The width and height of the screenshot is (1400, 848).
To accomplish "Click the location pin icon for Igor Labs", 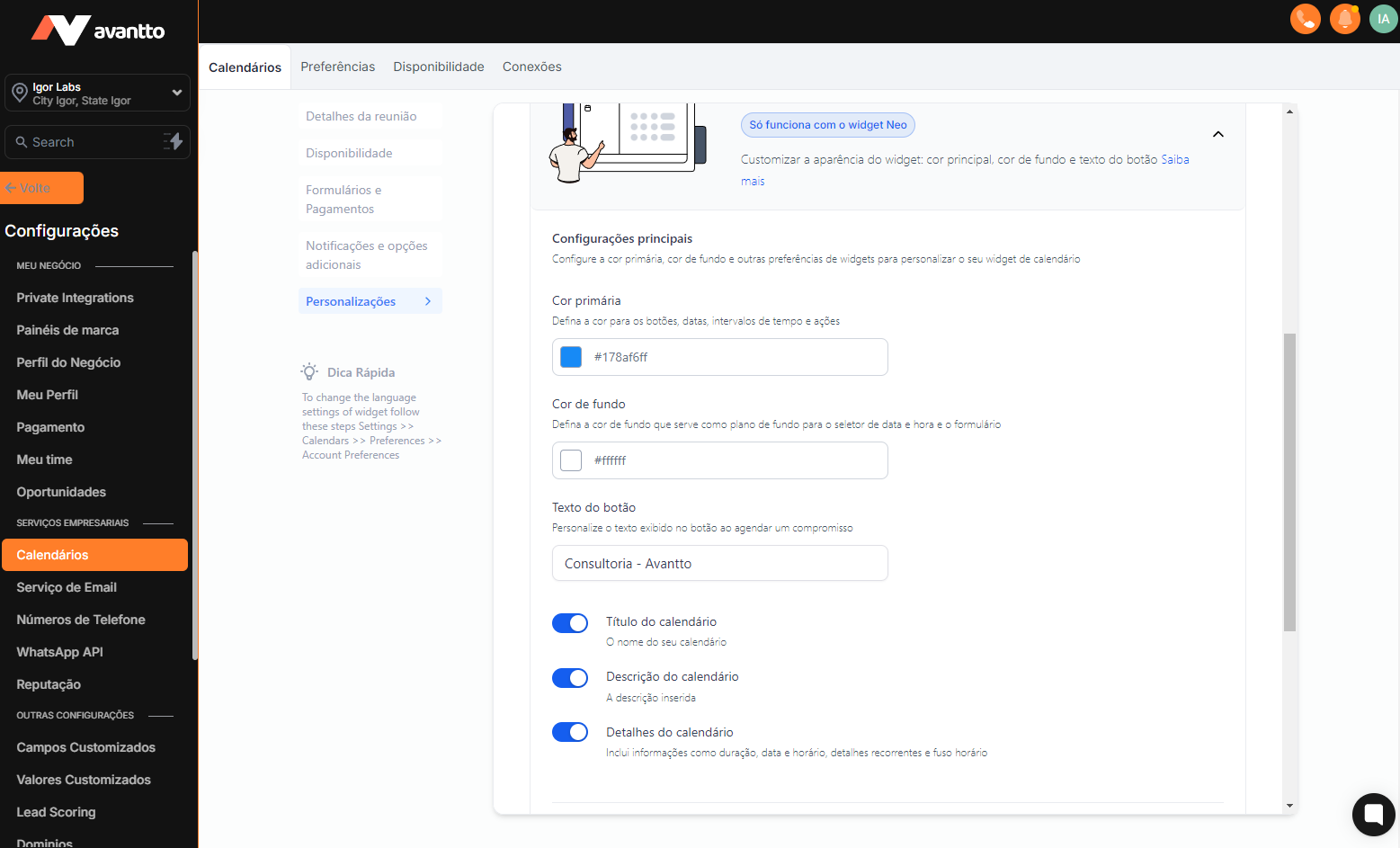I will (19, 93).
